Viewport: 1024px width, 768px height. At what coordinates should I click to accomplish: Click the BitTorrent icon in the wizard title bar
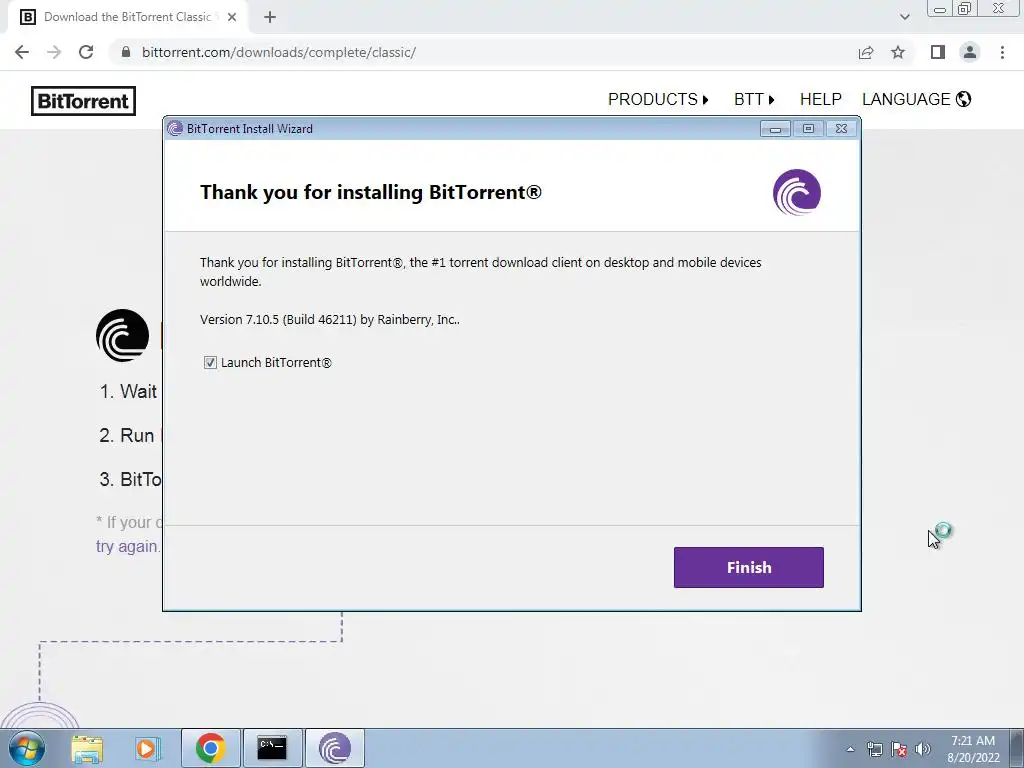[x=174, y=129]
